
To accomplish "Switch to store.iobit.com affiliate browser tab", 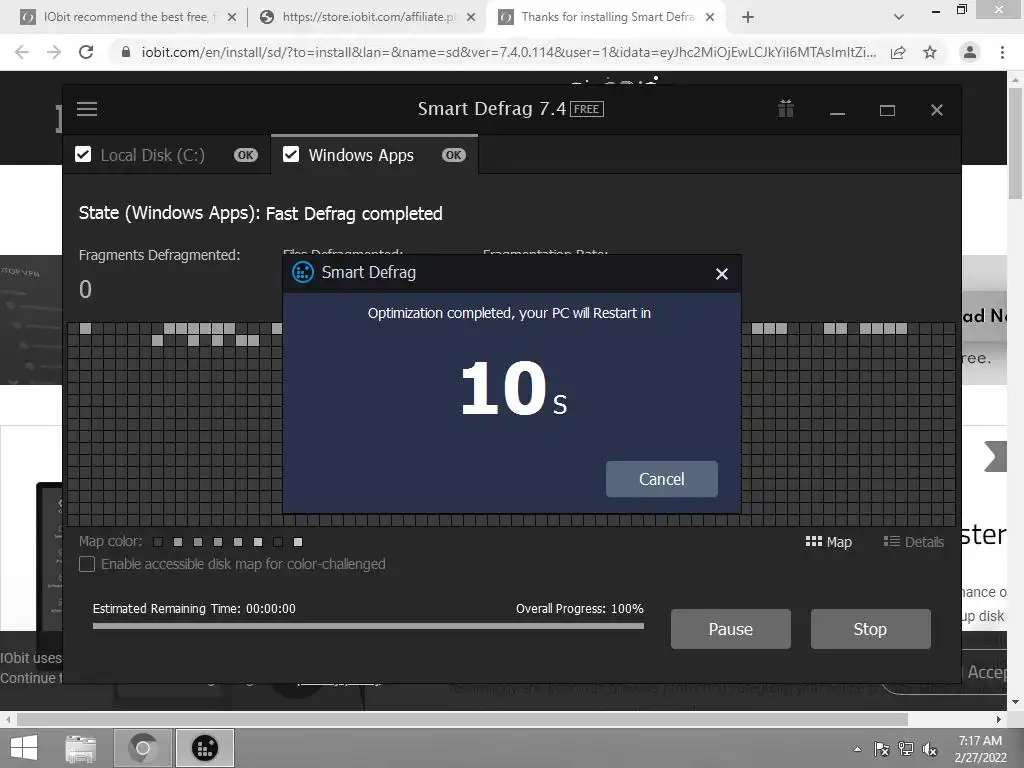I will click(x=366, y=17).
